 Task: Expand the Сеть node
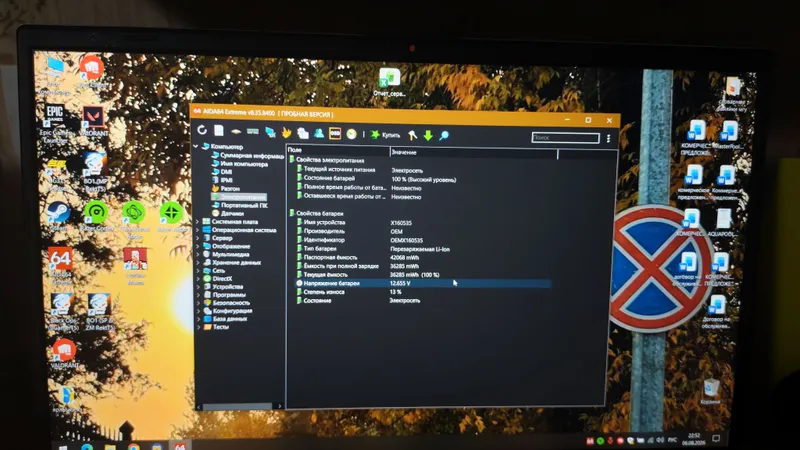197,270
